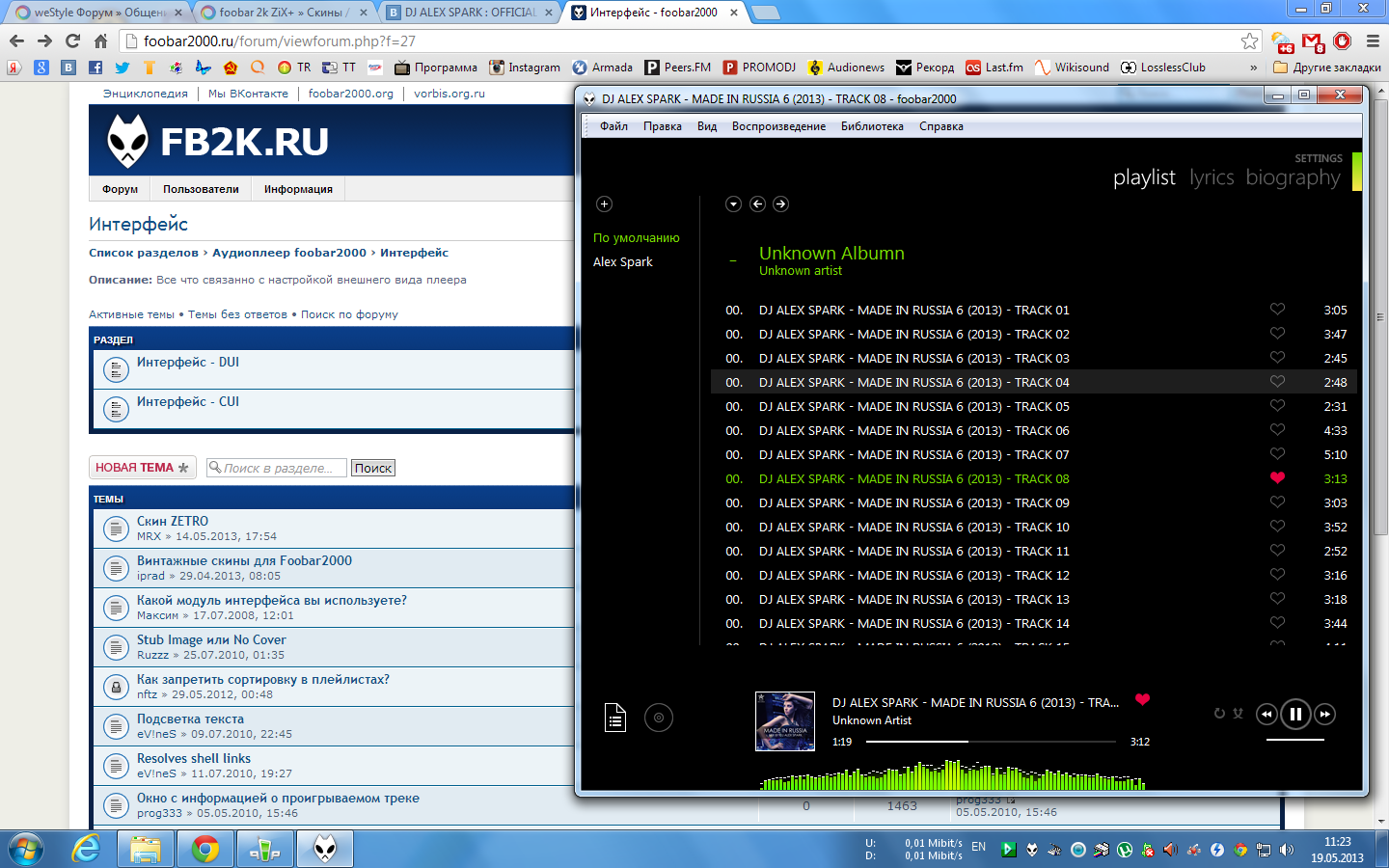Select TRACK 04 in playlist

[x=1034, y=382]
